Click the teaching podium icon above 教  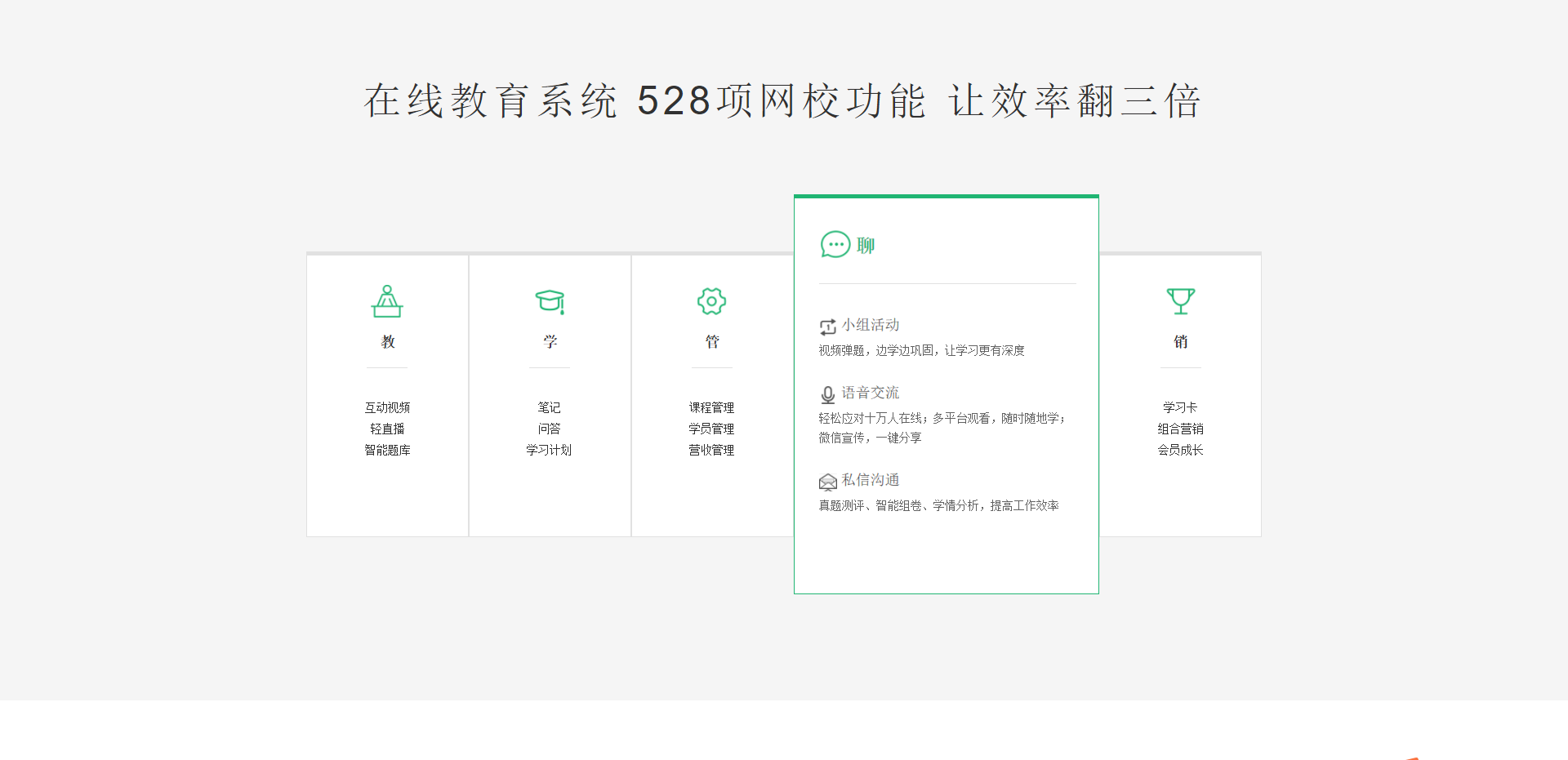tap(387, 301)
